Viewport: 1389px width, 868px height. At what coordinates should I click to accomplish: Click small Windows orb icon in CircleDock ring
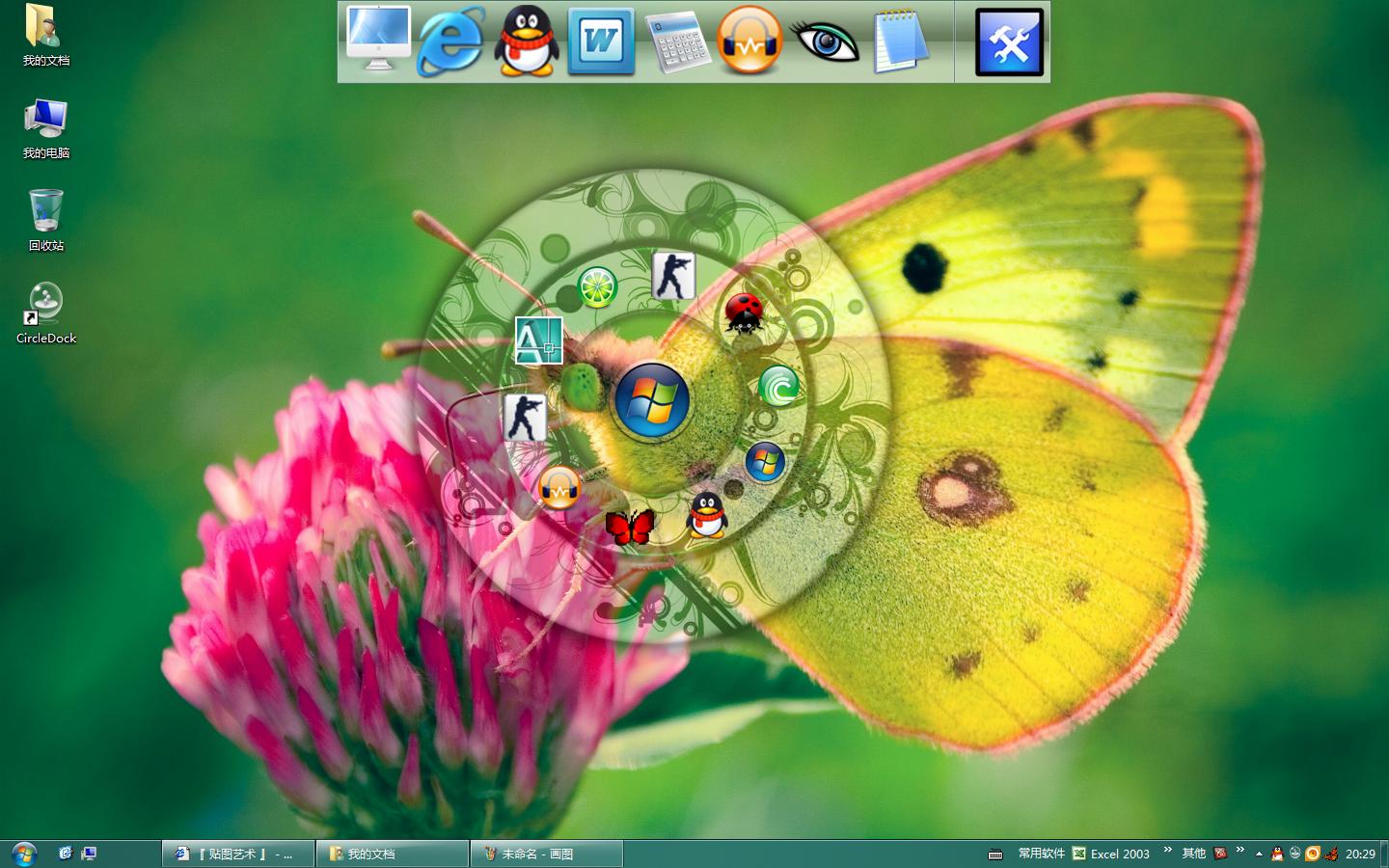[765, 462]
